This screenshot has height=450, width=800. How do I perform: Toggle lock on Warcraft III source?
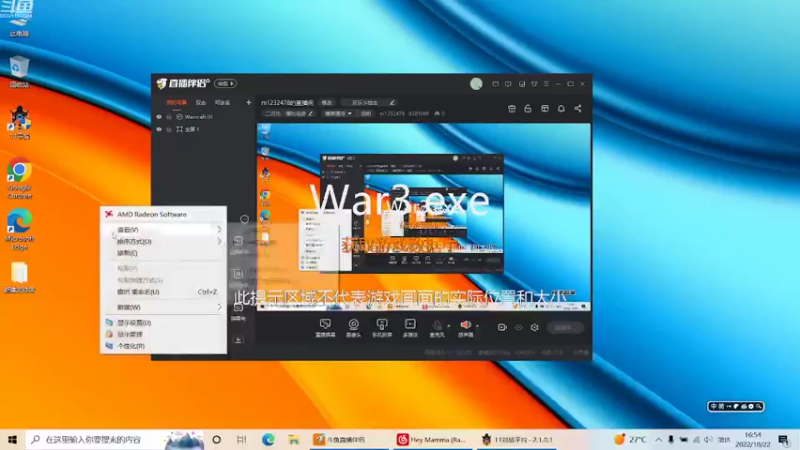pos(169,117)
